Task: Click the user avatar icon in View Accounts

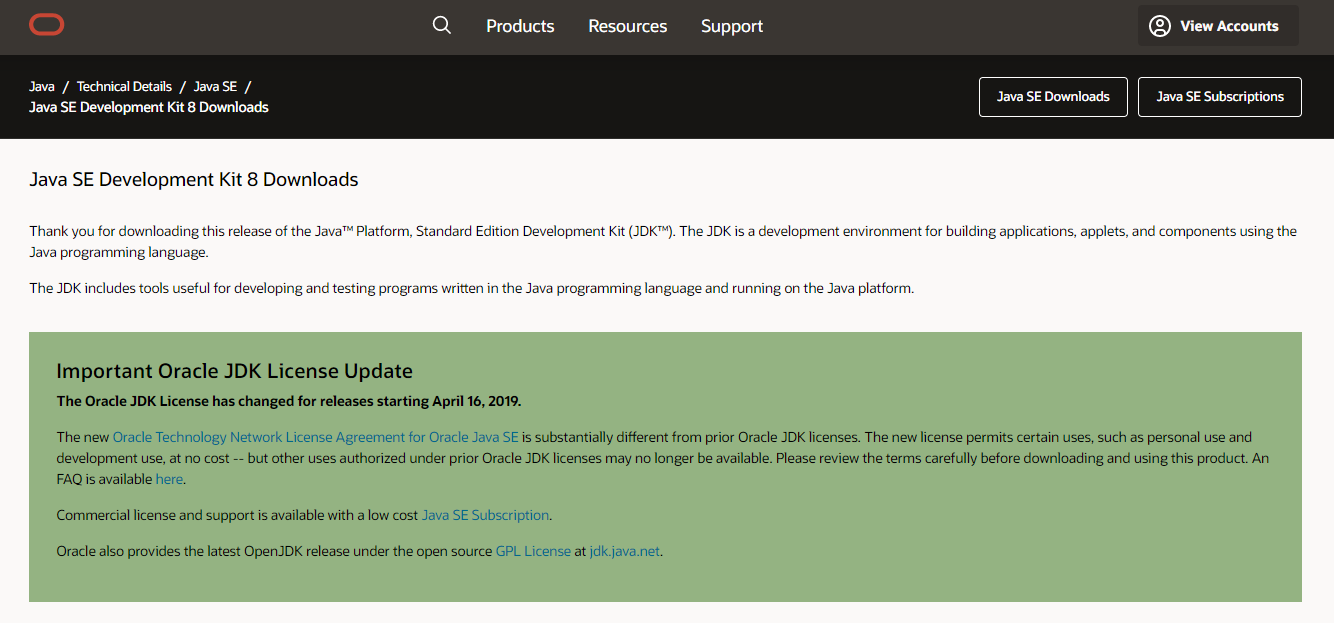Action: click(x=1160, y=26)
